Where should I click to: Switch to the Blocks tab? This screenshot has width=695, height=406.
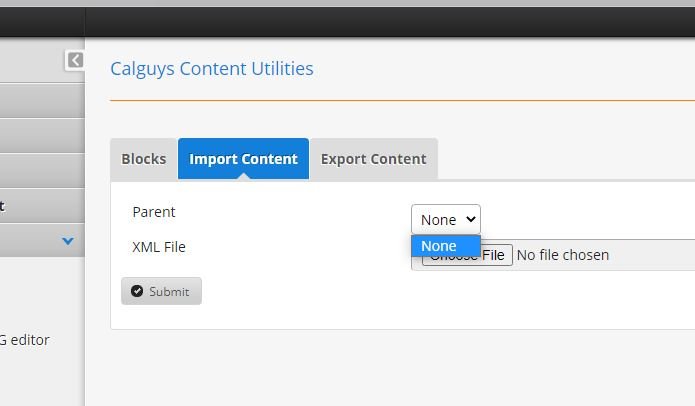pyautogui.click(x=144, y=159)
